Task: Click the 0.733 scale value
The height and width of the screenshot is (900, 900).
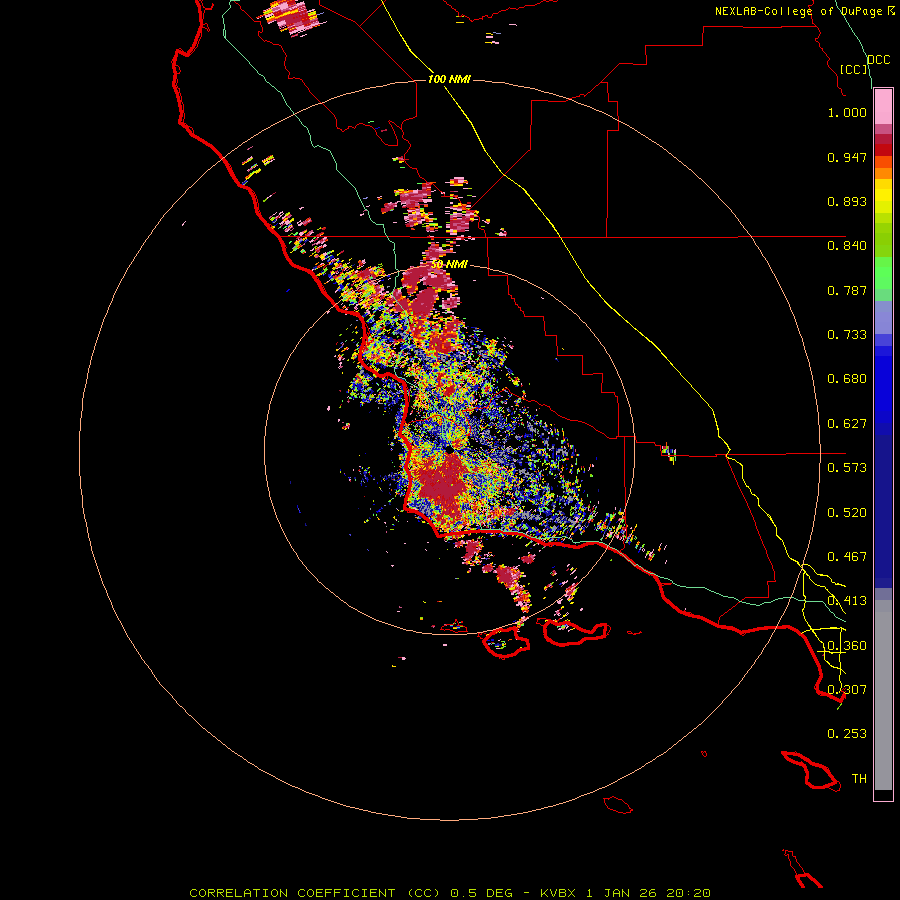Action: click(847, 335)
